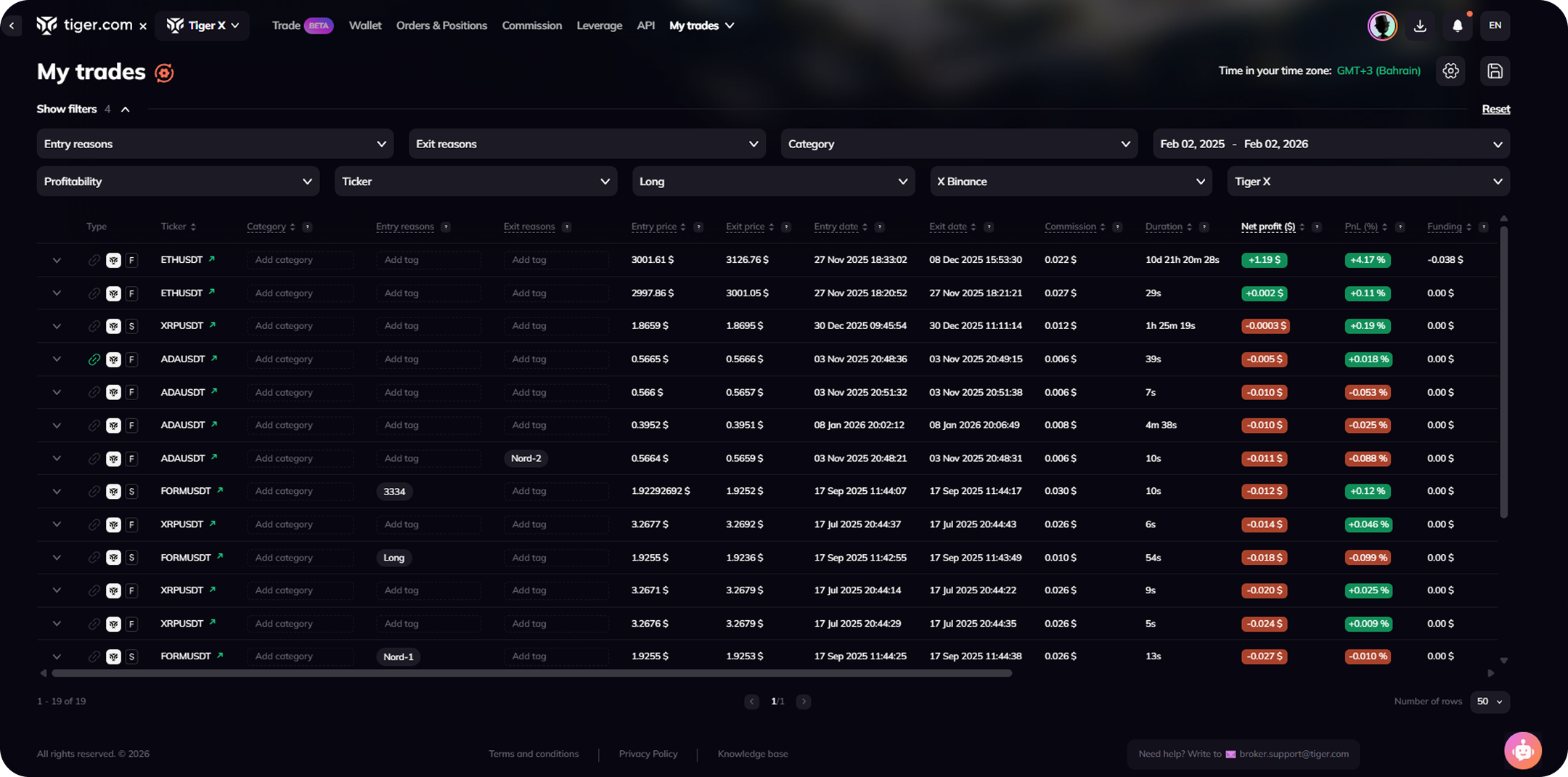Open the Knowledge base footer link
This screenshot has height=777, width=1568.
(x=752, y=754)
